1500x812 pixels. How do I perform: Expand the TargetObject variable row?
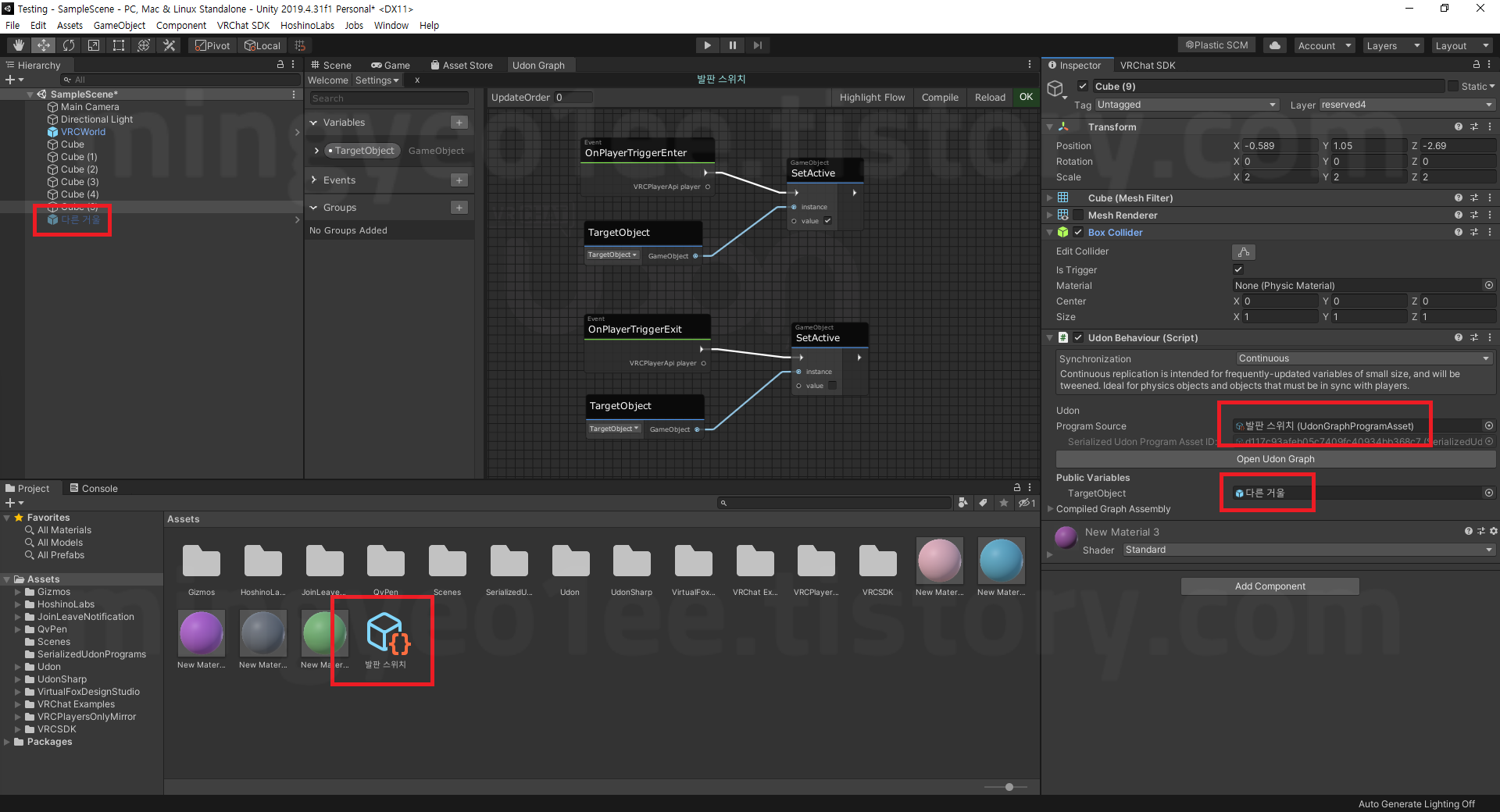(316, 150)
